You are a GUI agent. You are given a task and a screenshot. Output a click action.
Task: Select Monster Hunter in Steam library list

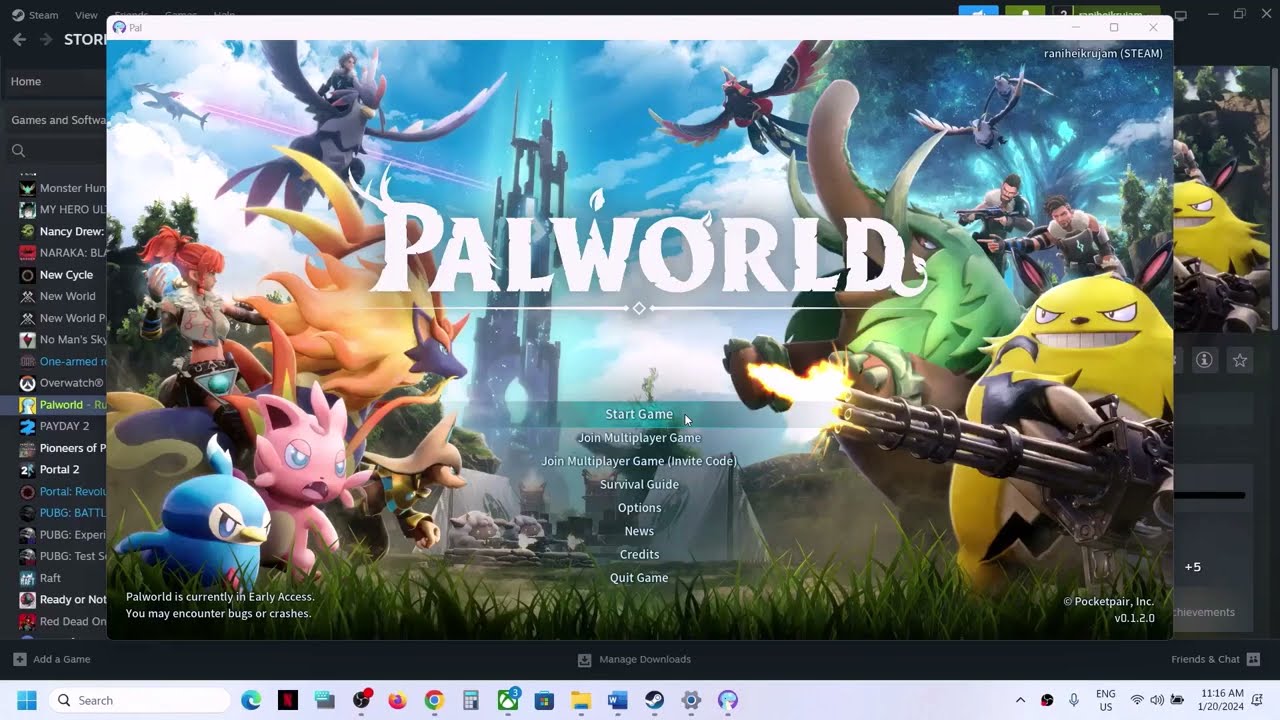coord(63,188)
